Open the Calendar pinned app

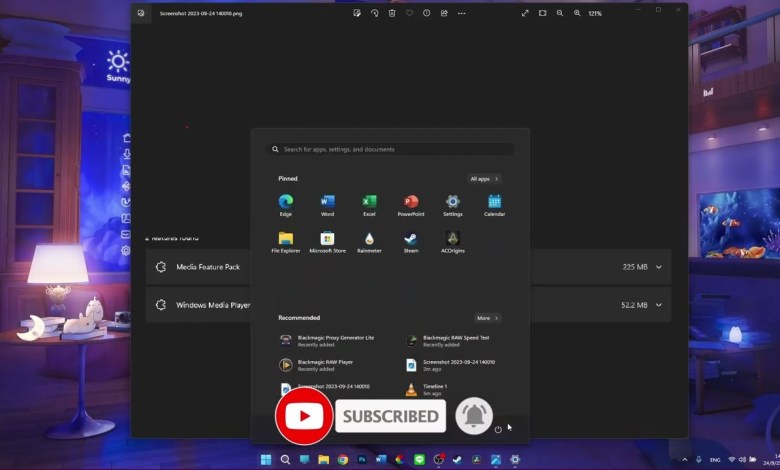[494, 203]
